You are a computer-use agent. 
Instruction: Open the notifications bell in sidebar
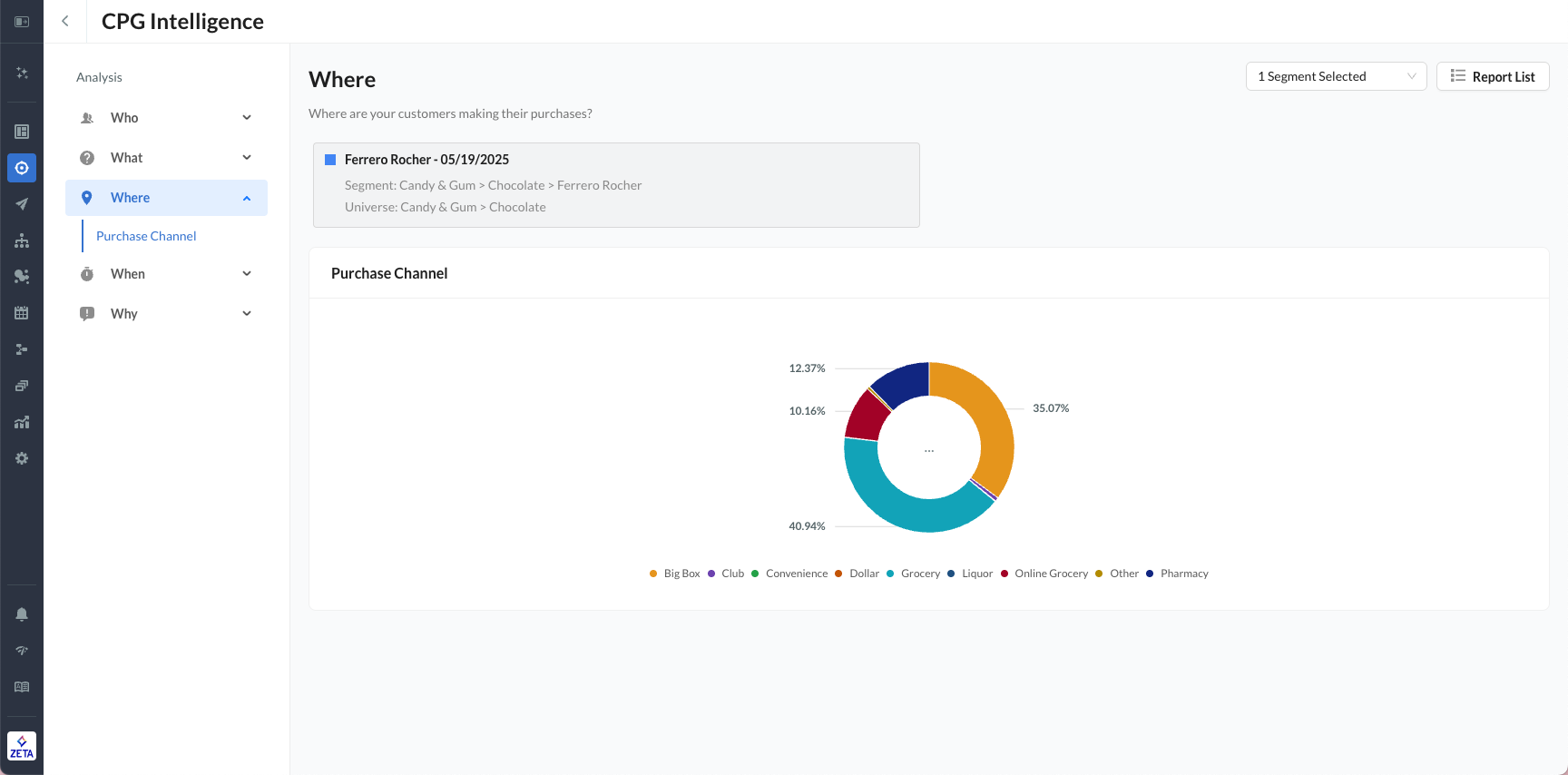tap(22, 614)
